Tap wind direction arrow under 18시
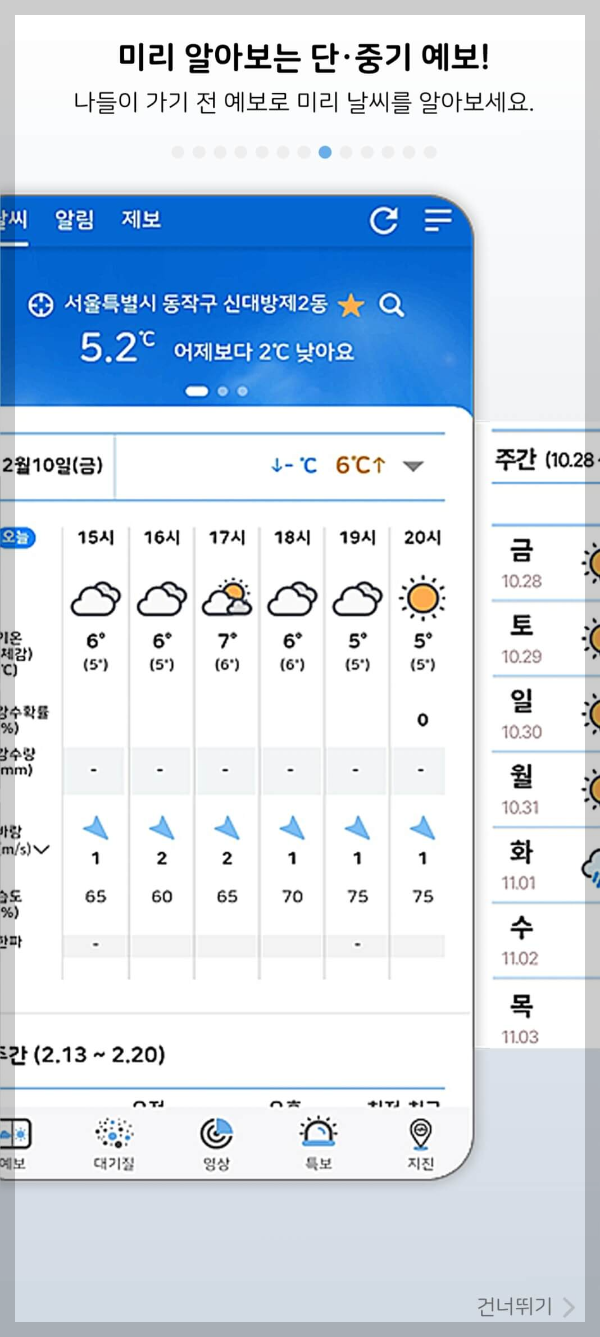Viewport: 600px width, 1337px height. pos(292,827)
